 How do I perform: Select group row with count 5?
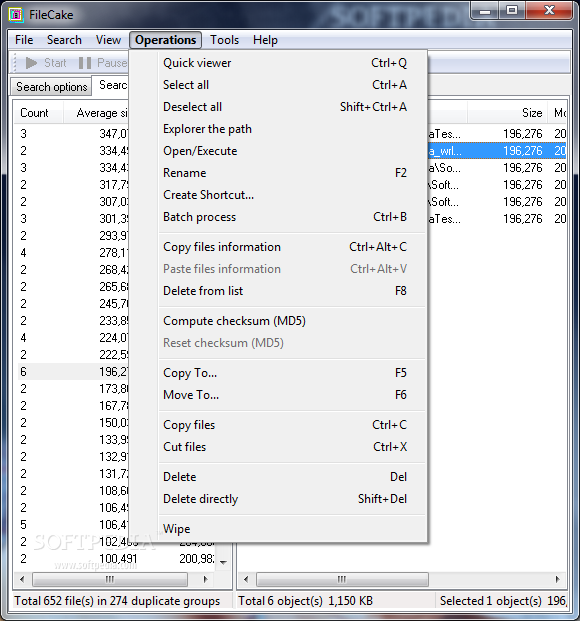click(74, 524)
